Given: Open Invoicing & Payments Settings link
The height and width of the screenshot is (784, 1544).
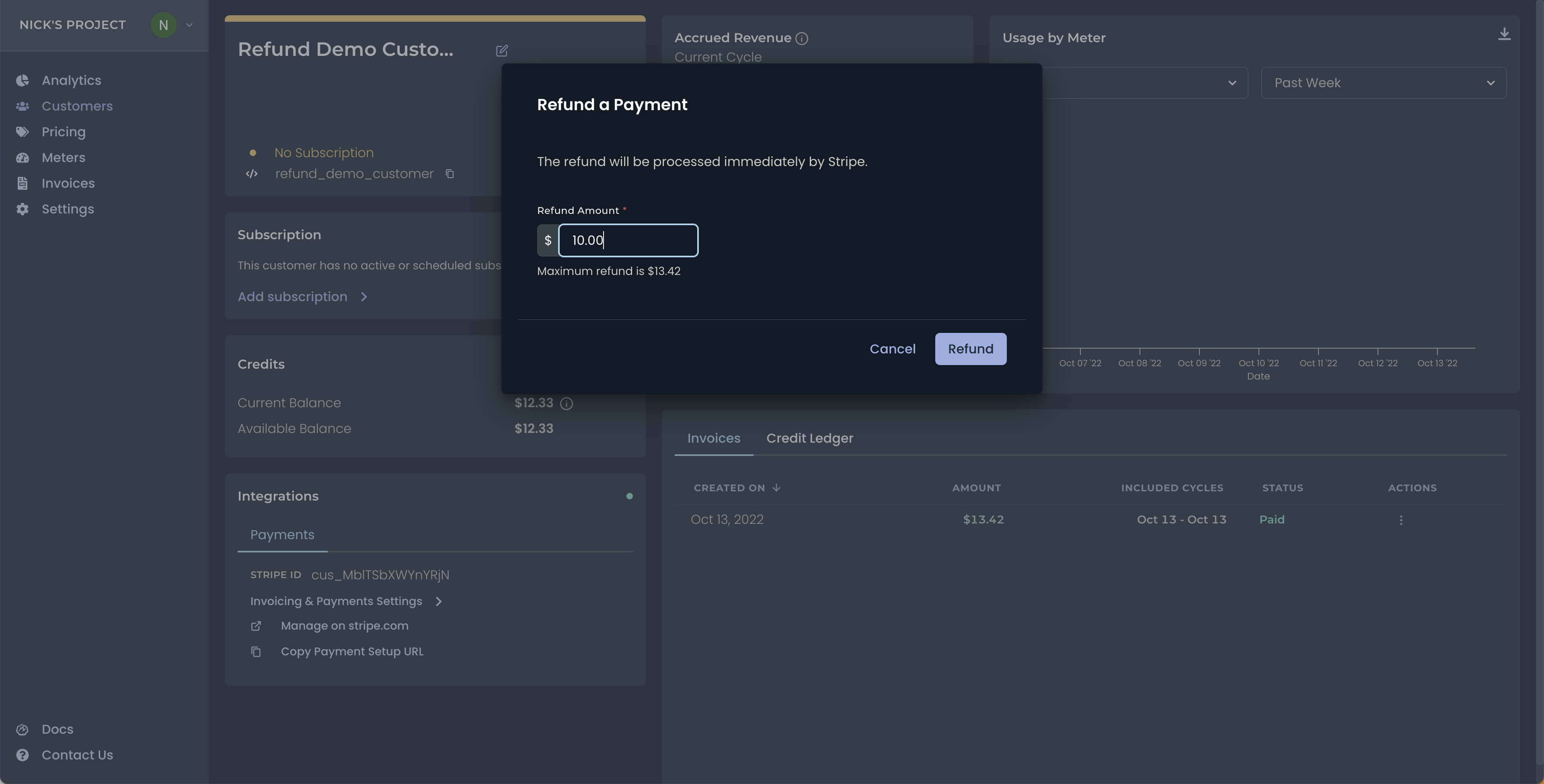Looking at the screenshot, I should point(336,601).
